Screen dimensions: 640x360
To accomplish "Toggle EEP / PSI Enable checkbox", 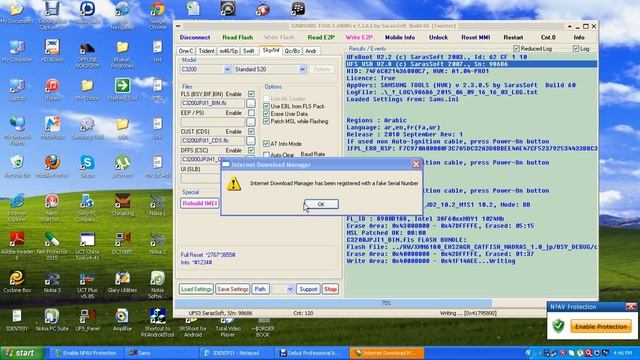I will tap(251, 113).
